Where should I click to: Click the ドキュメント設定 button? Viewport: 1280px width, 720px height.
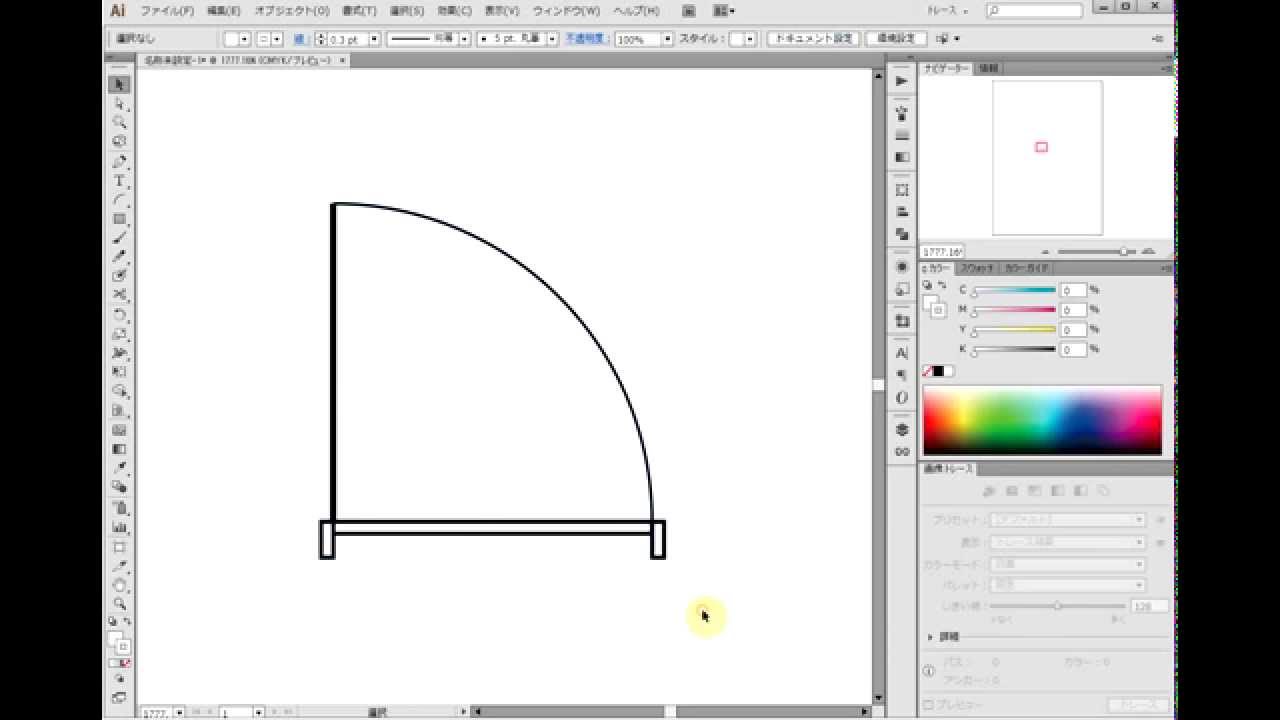pyautogui.click(x=813, y=39)
